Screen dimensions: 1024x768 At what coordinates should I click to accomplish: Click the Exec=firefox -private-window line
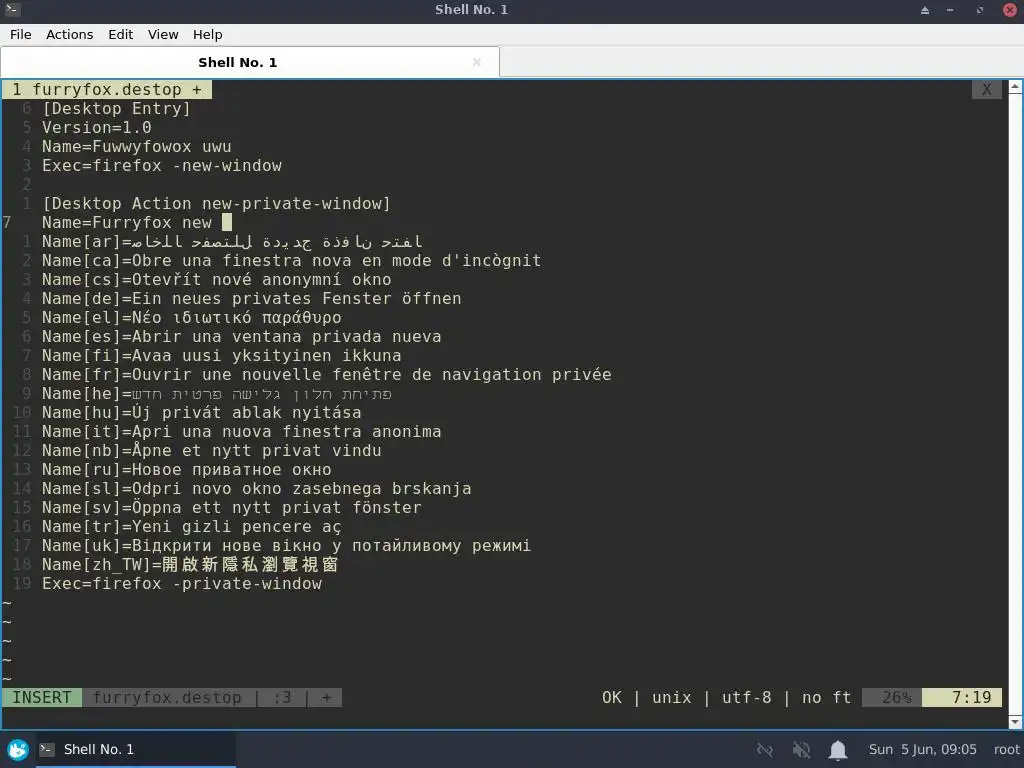point(182,583)
